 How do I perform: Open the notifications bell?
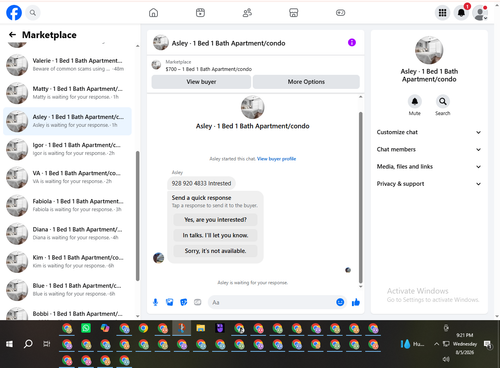[461, 13]
